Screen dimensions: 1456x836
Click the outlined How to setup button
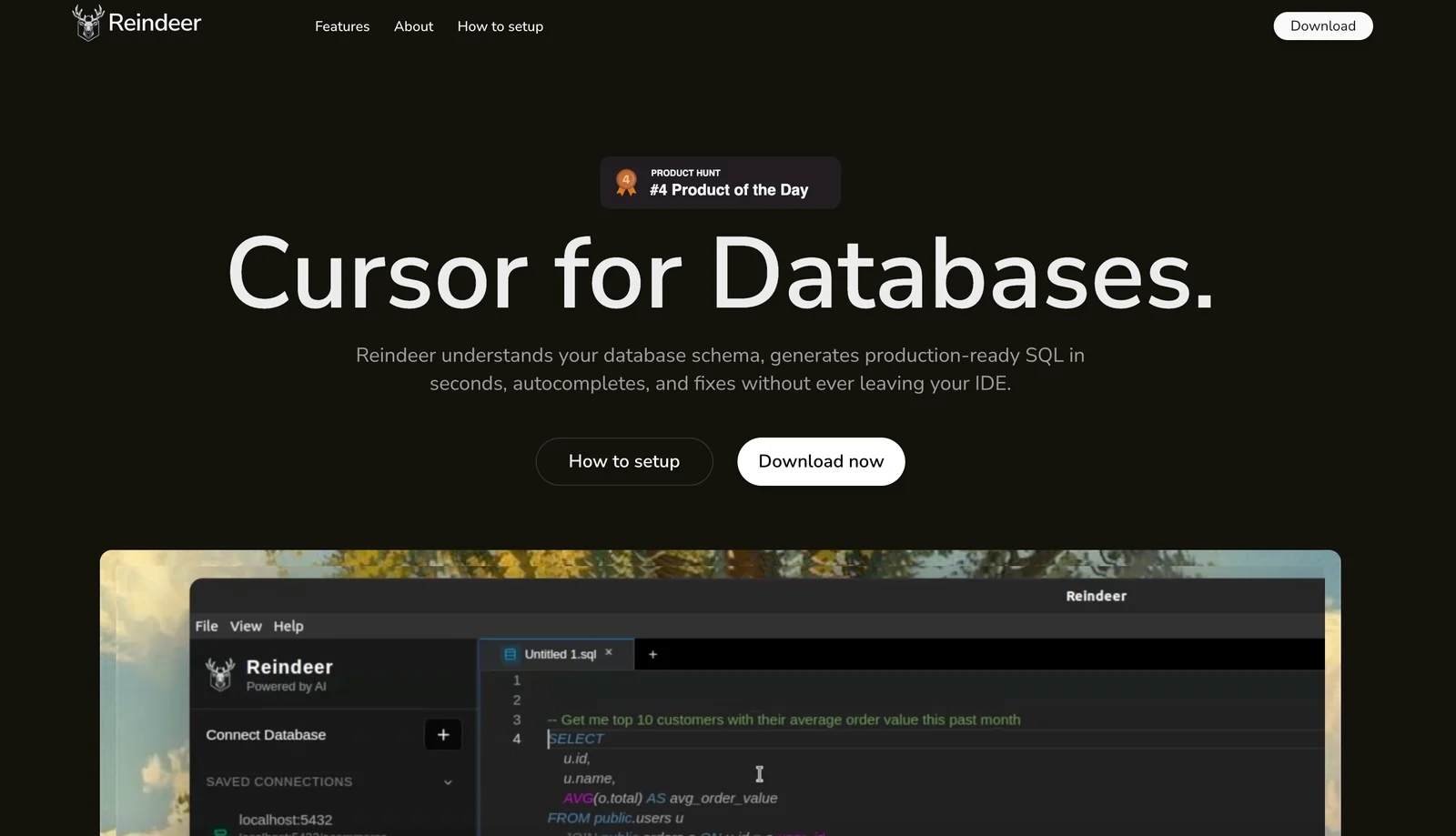(624, 461)
